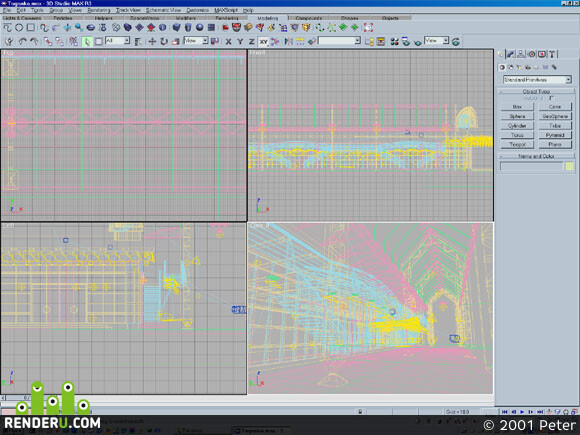
Task: Select the Rotate transform tool
Action: 164,41
